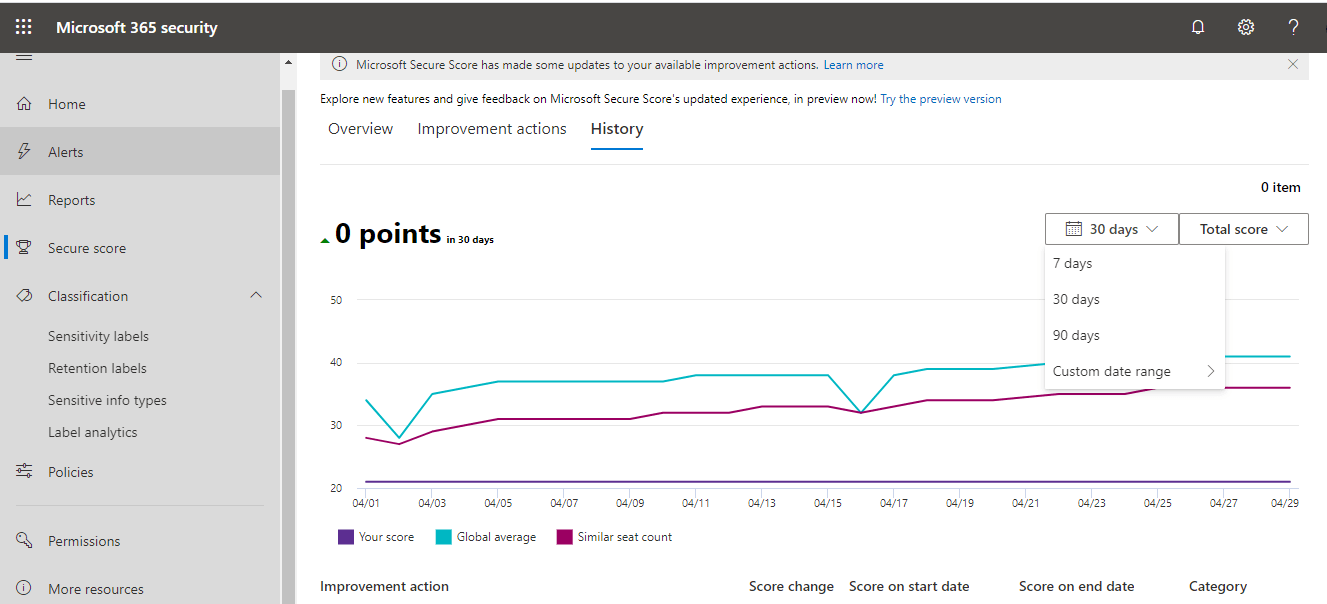Image resolution: width=1327 pixels, height=604 pixels.
Task: Open Reports in the sidebar
Action: coord(140,200)
